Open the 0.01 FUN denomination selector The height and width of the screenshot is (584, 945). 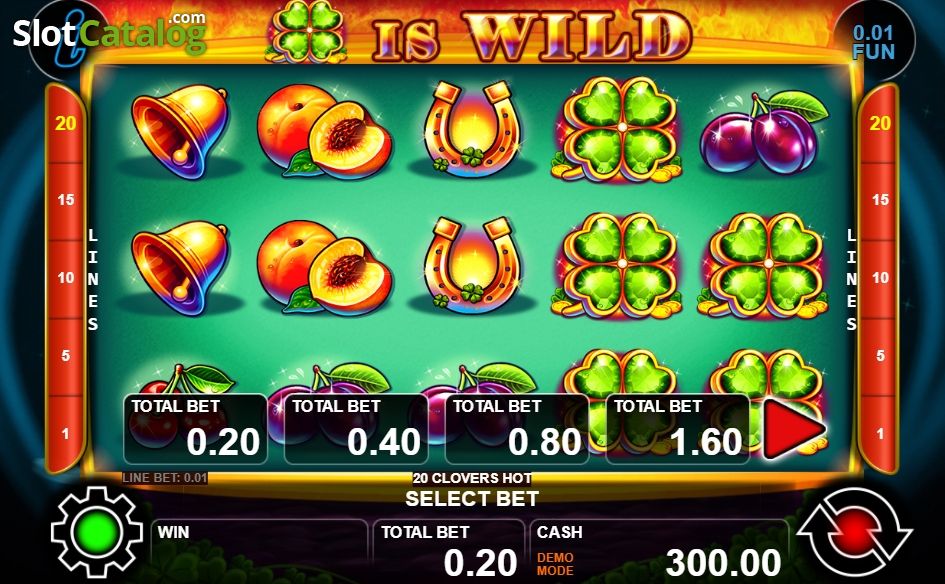(873, 42)
